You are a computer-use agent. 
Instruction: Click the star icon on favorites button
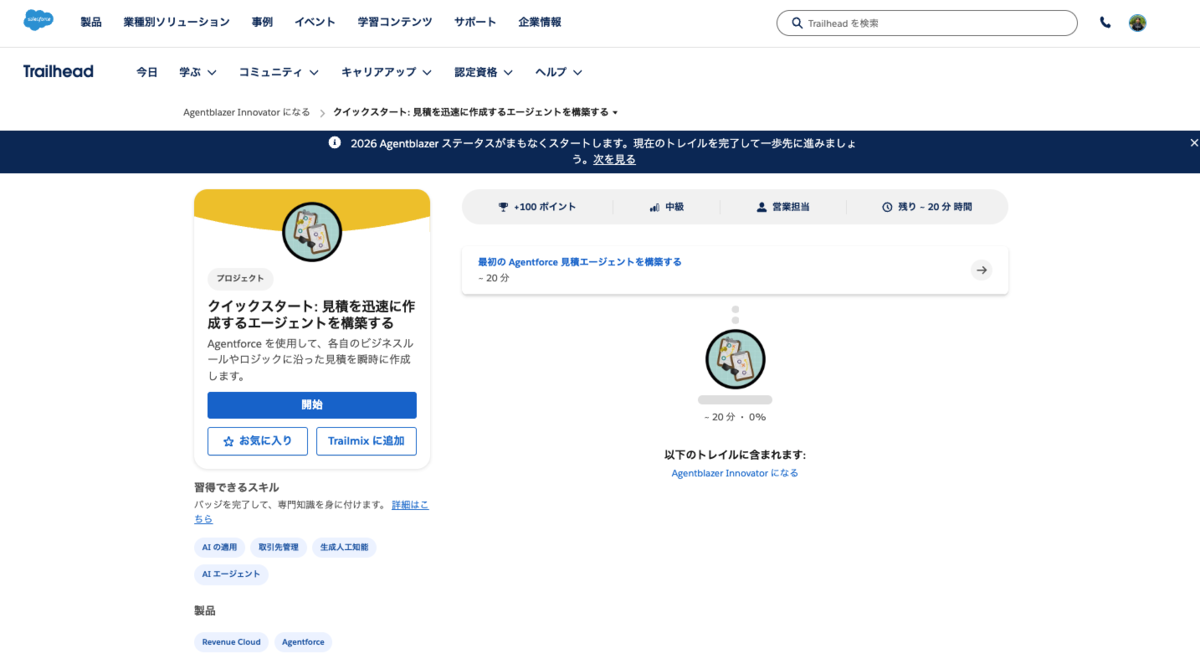[x=229, y=441]
